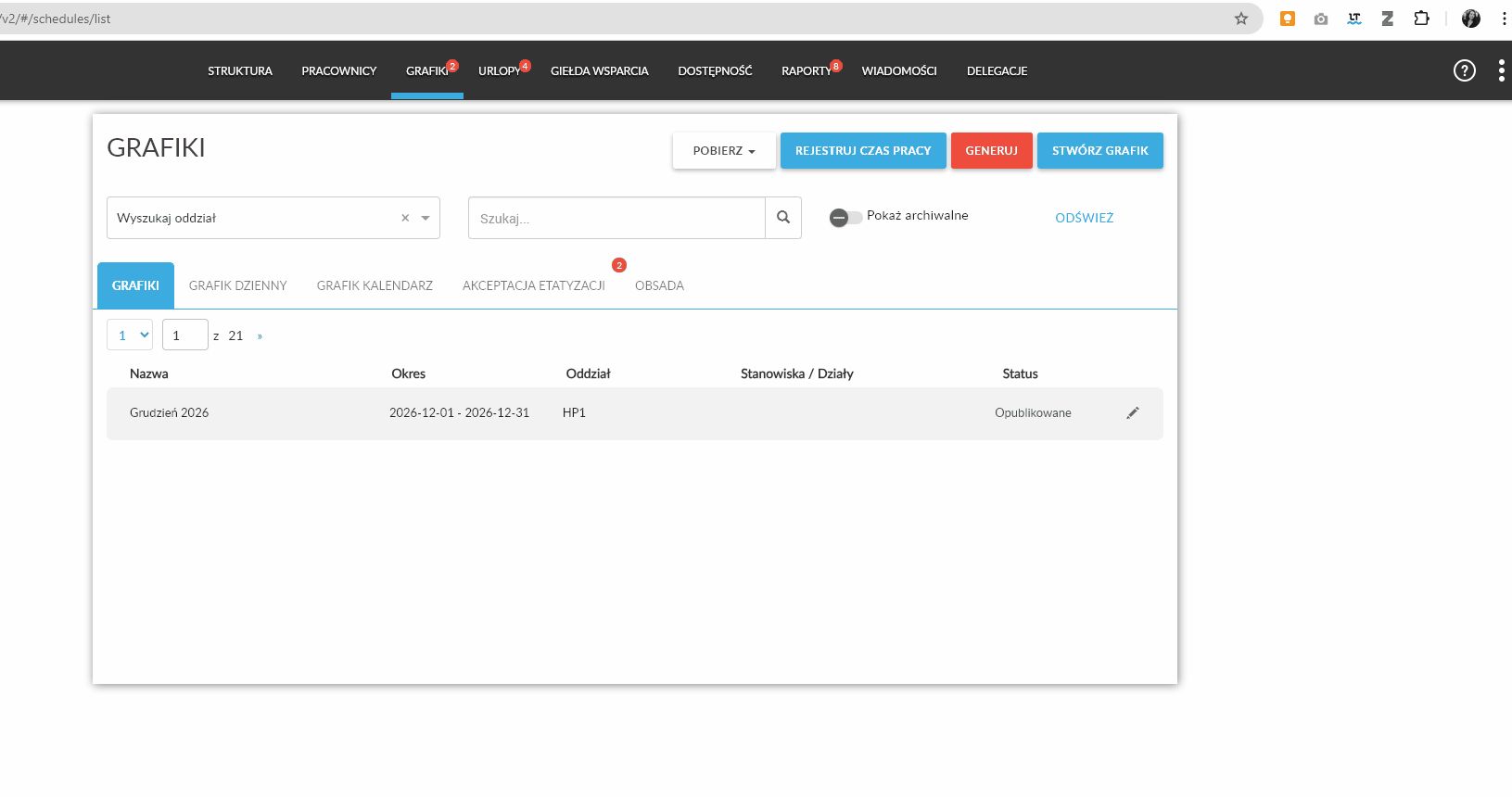Screen dimensions: 1512x797
Task: Click the magnifying glass search icon
Action: pos(783,218)
